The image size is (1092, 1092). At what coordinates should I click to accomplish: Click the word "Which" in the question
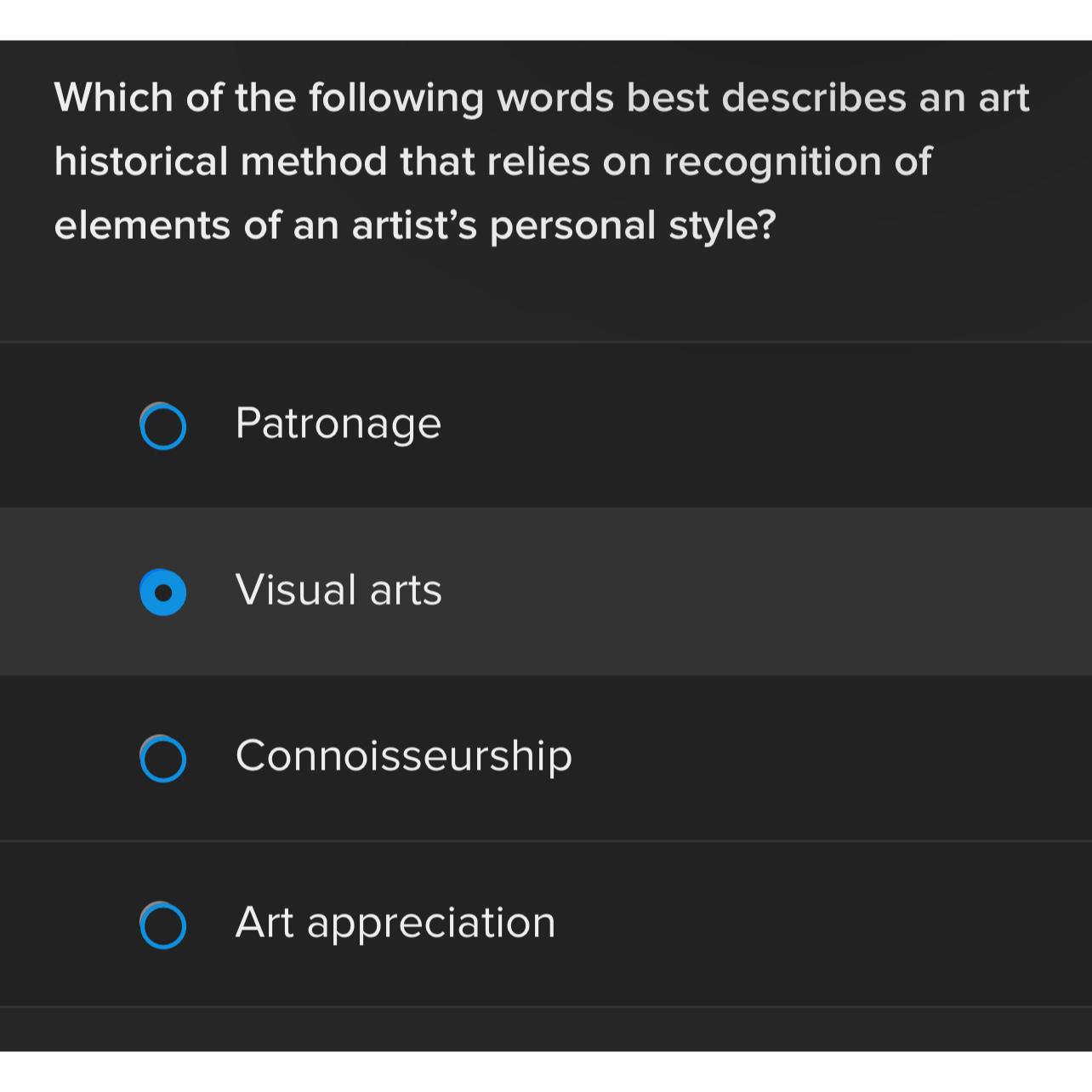[x=114, y=98]
